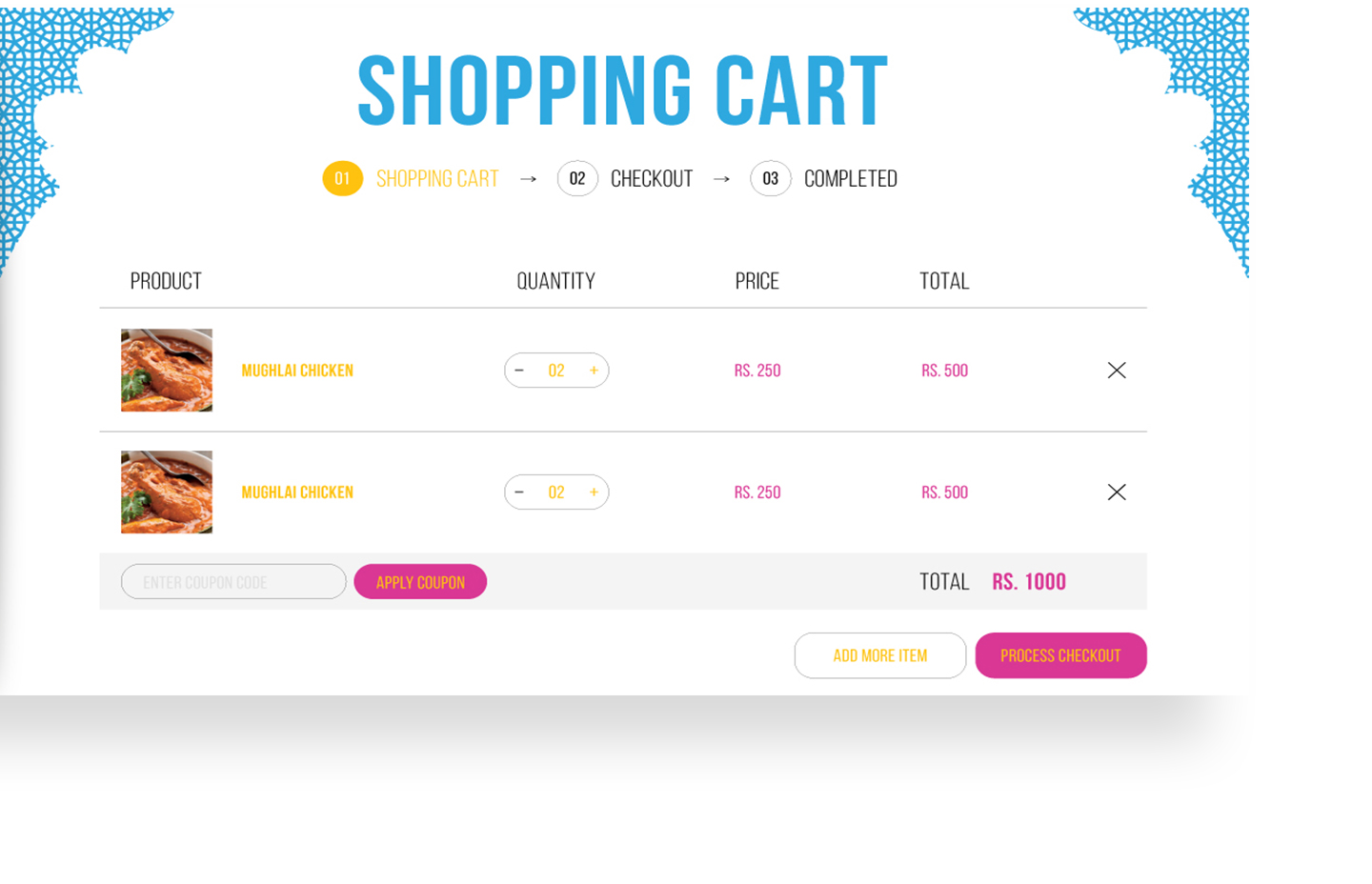Click the Add More Item button
This screenshot has height=884, width=1372.
[x=880, y=655]
